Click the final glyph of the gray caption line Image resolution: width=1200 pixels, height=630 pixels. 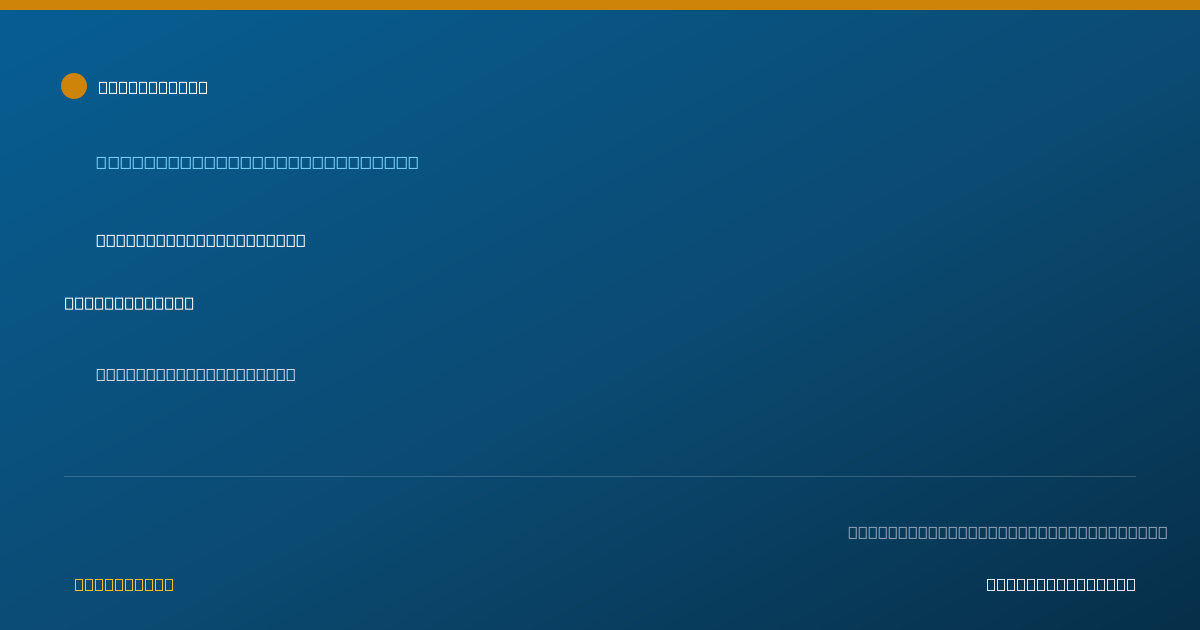click(1163, 532)
